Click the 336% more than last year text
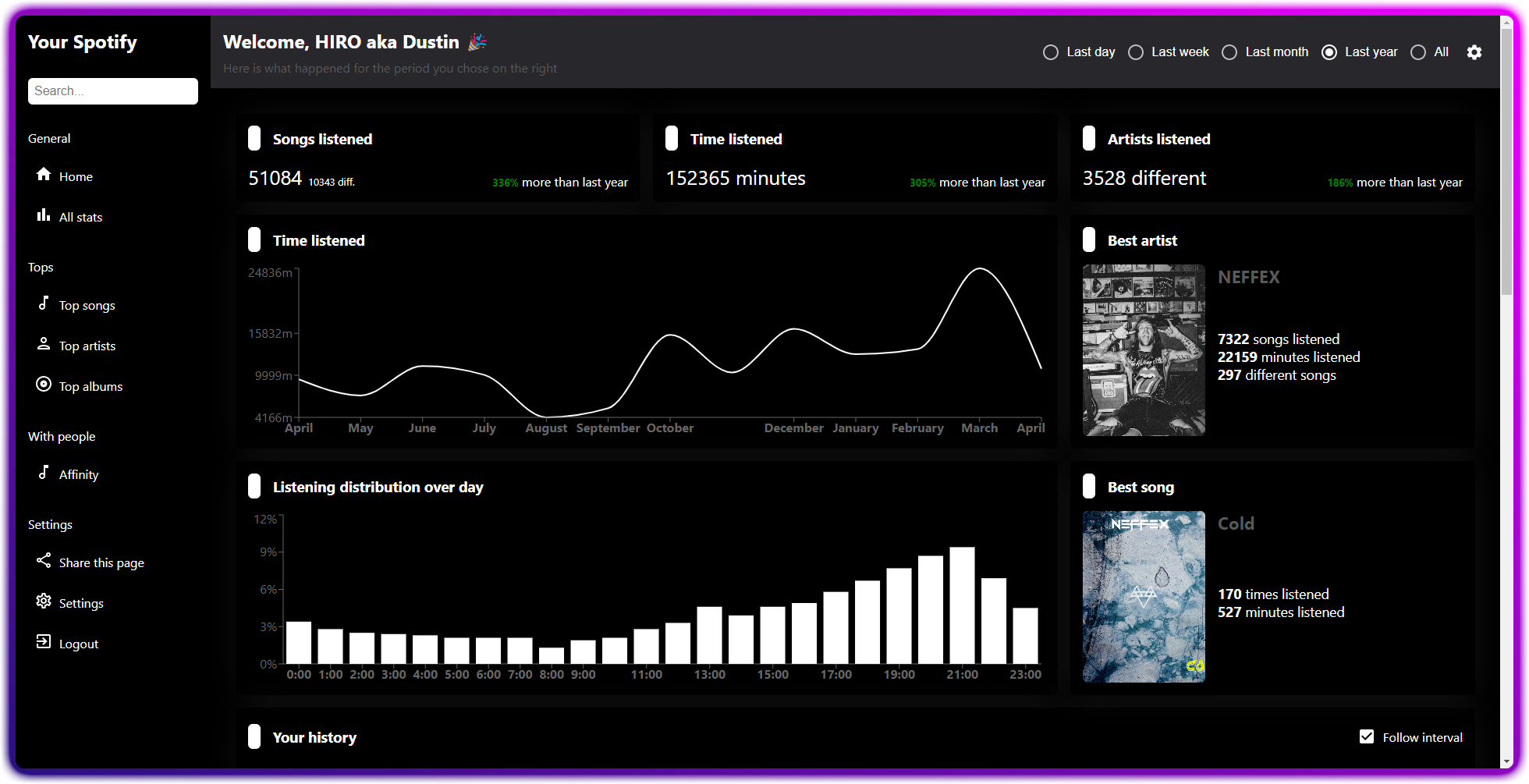Image resolution: width=1529 pixels, height=784 pixels. (559, 183)
